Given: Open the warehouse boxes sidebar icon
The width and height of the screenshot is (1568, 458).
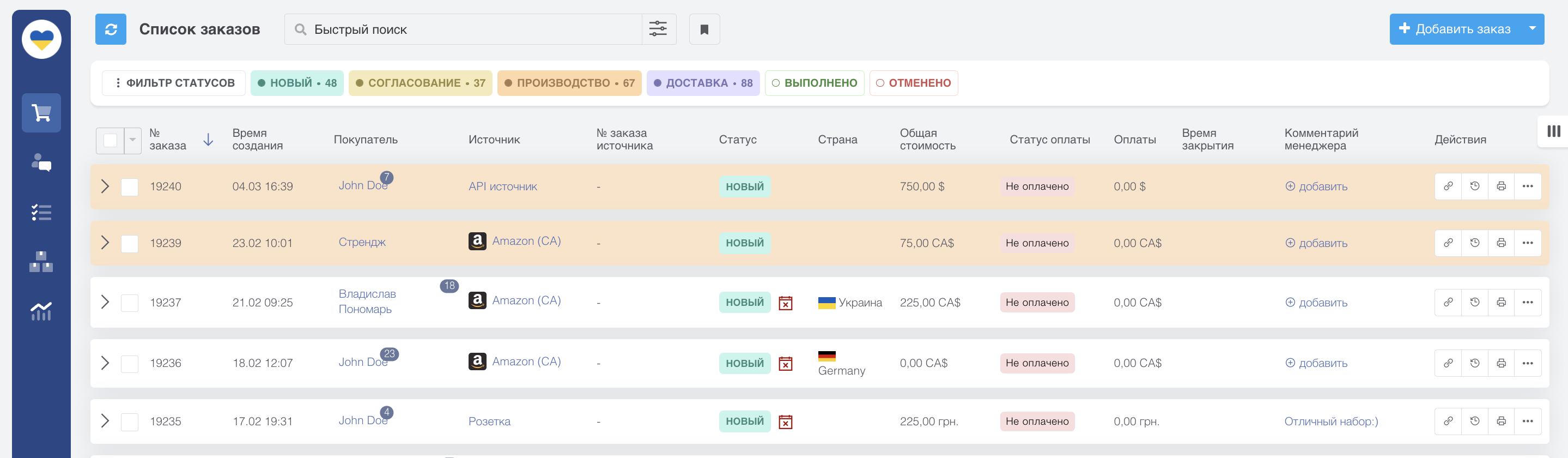Looking at the screenshot, I should point(41,262).
